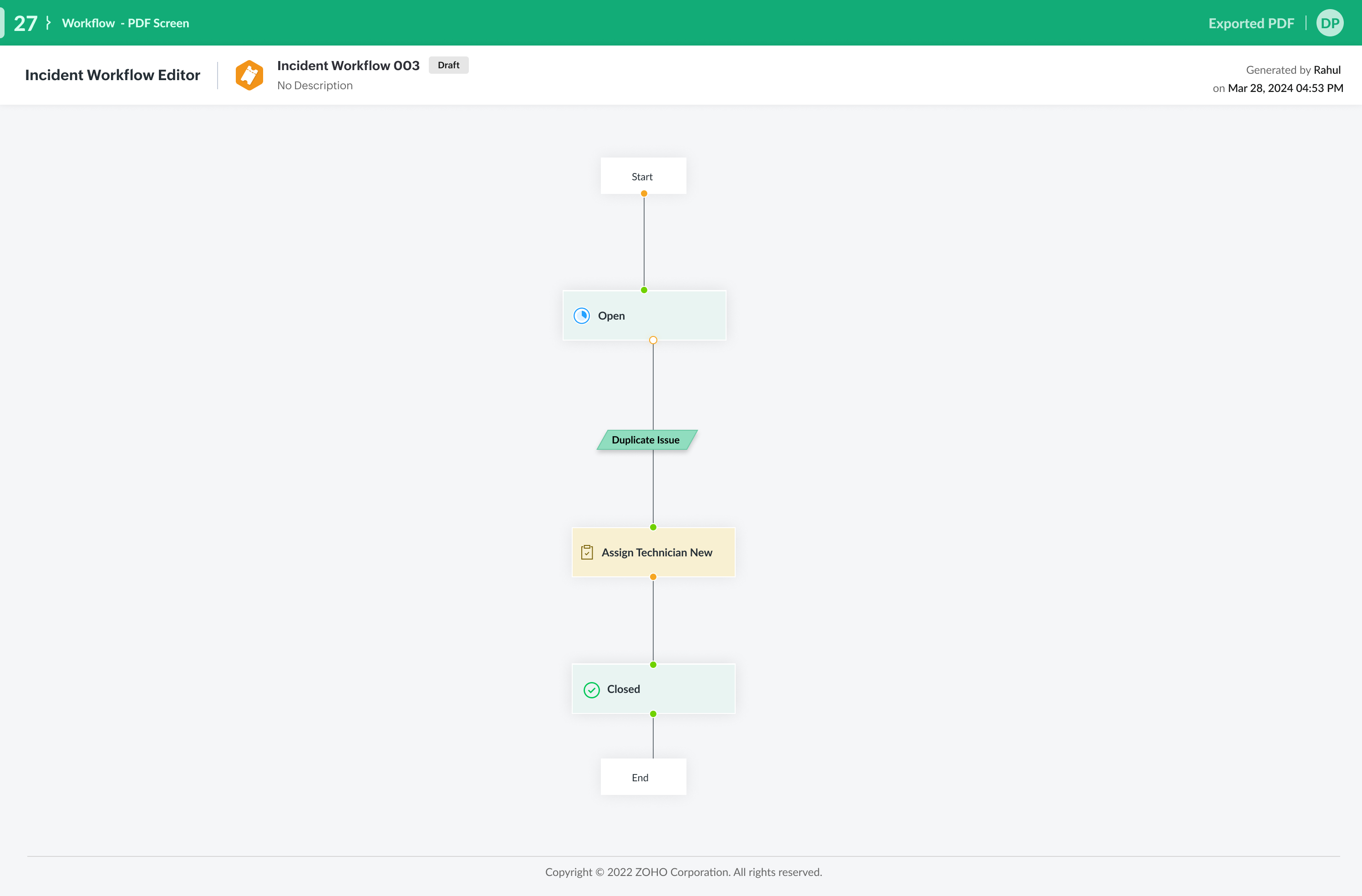Click the Incident Workflow 003 title
The image size is (1362, 896).
coord(348,65)
